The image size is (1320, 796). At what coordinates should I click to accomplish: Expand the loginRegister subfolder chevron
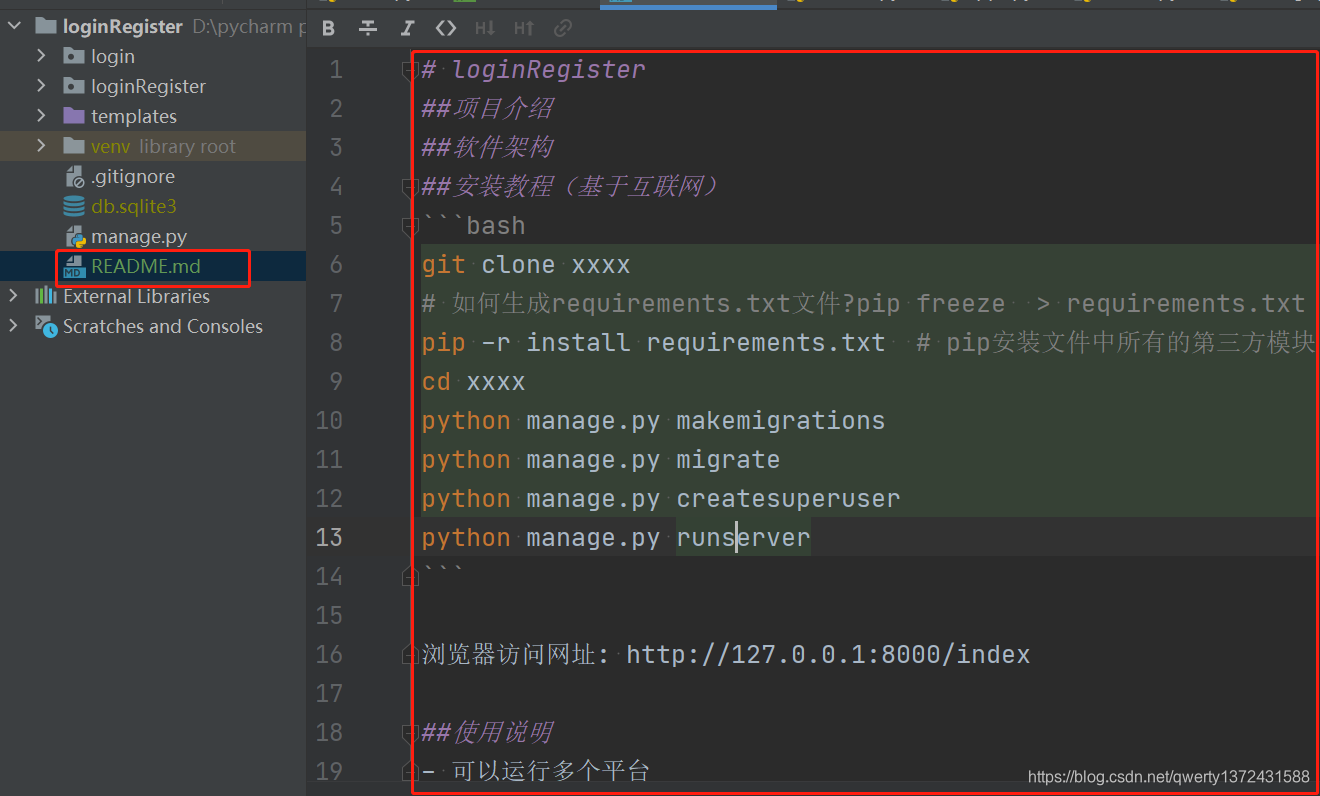pyautogui.click(x=41, y=86)
